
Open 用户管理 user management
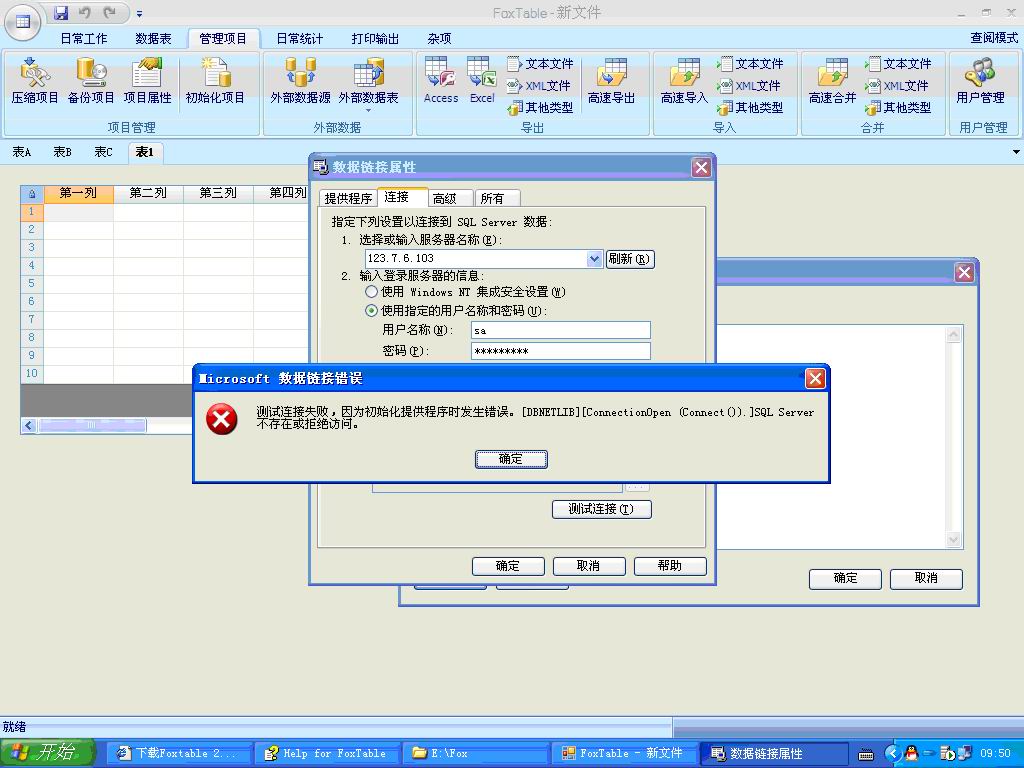(980, 80)
